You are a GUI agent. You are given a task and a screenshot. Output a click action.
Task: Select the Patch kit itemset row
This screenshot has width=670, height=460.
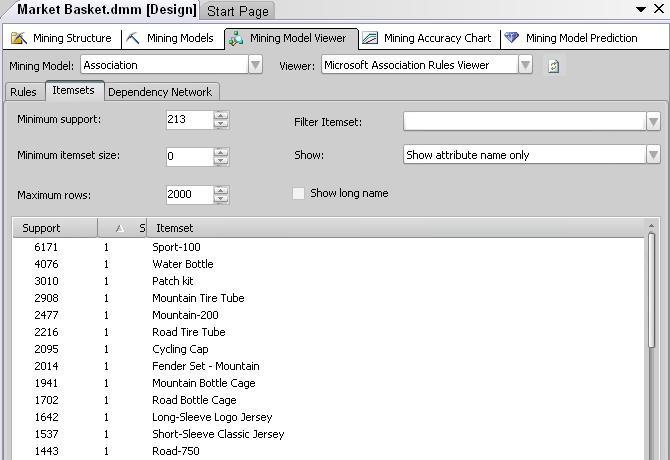[x=329, y=281]
